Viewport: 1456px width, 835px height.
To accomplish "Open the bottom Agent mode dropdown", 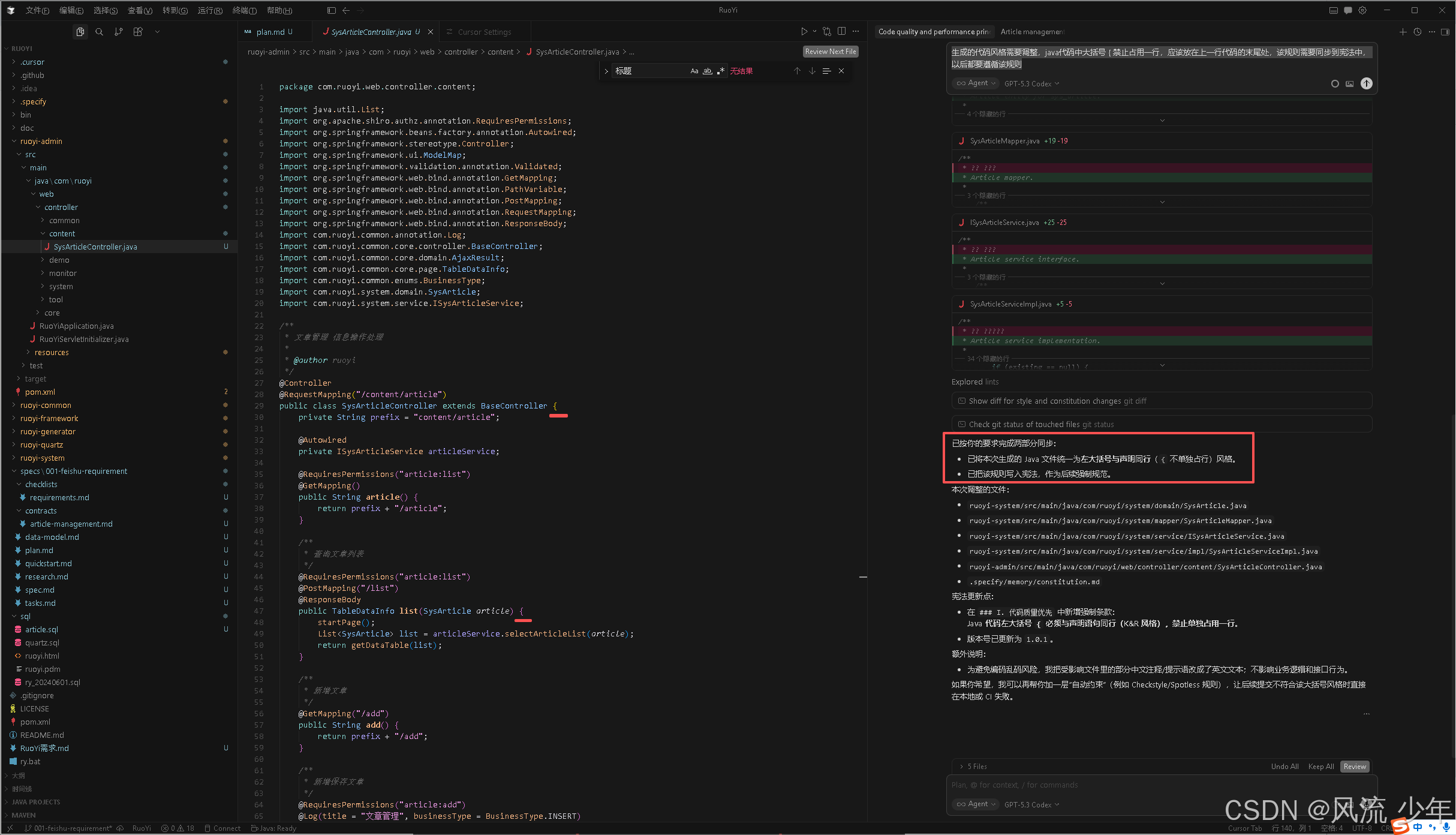I will coord(976,804).
